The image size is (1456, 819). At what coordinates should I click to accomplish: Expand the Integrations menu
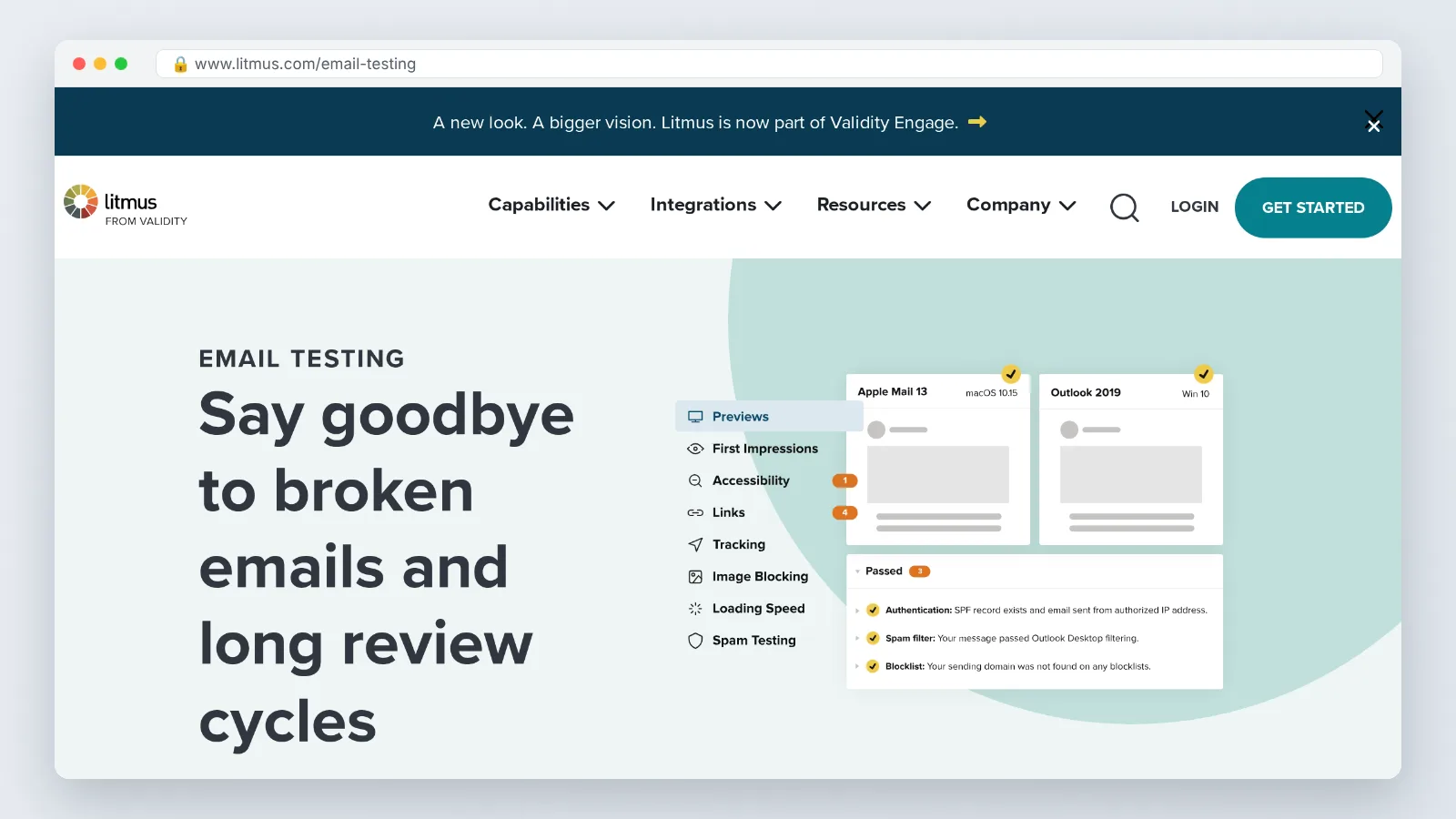[x=716, y=205]
